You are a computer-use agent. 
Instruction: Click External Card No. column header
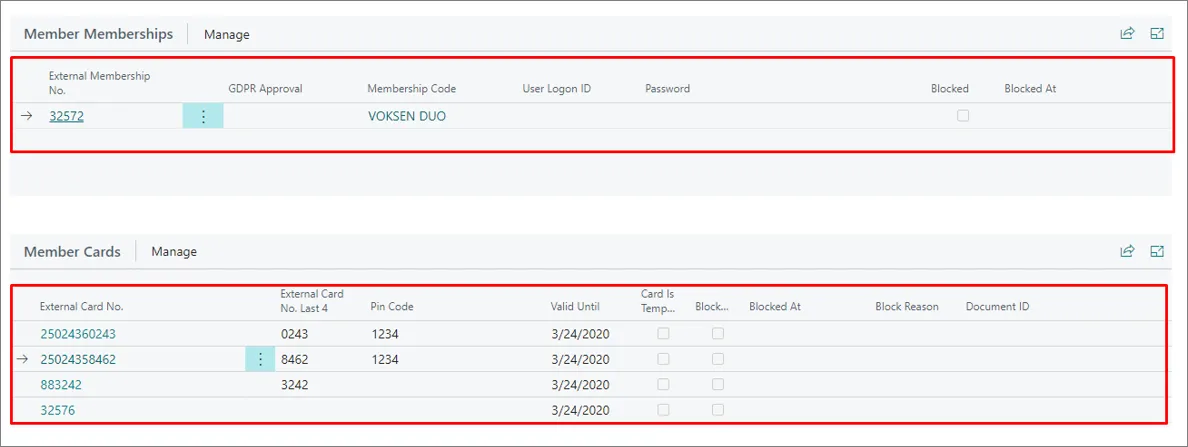pyautogui.click(x=81, y=307)
